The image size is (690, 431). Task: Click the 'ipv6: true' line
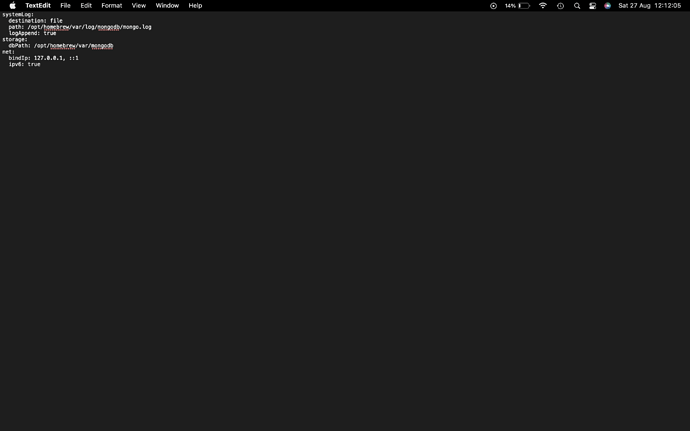click(25, 64)
